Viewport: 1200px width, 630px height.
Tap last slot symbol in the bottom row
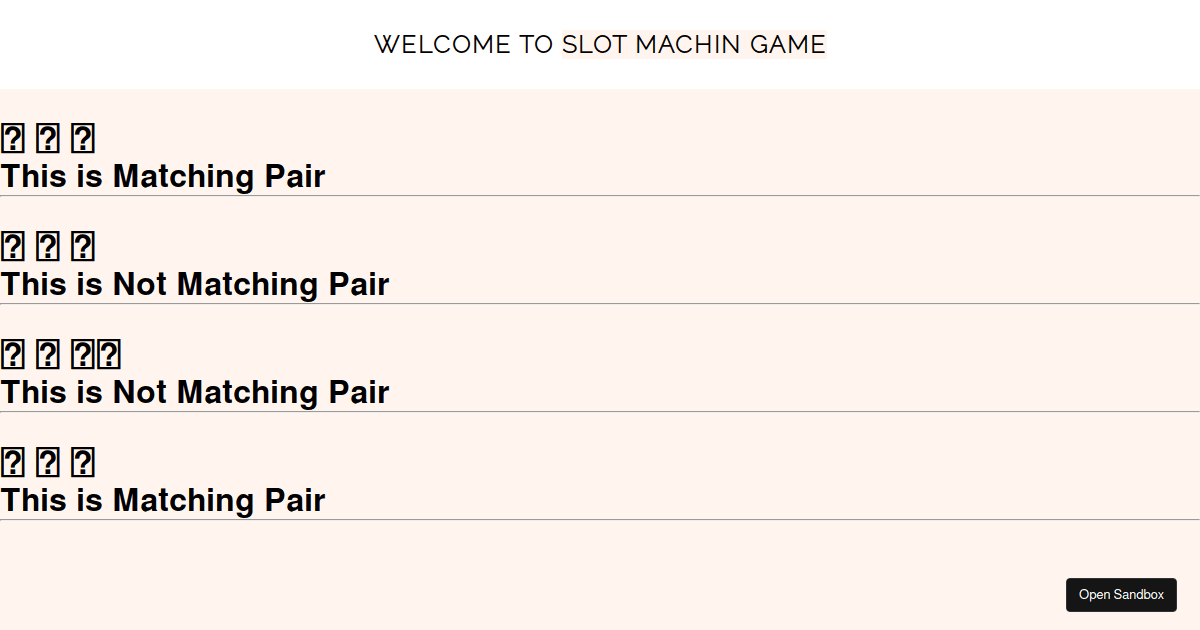82,462
